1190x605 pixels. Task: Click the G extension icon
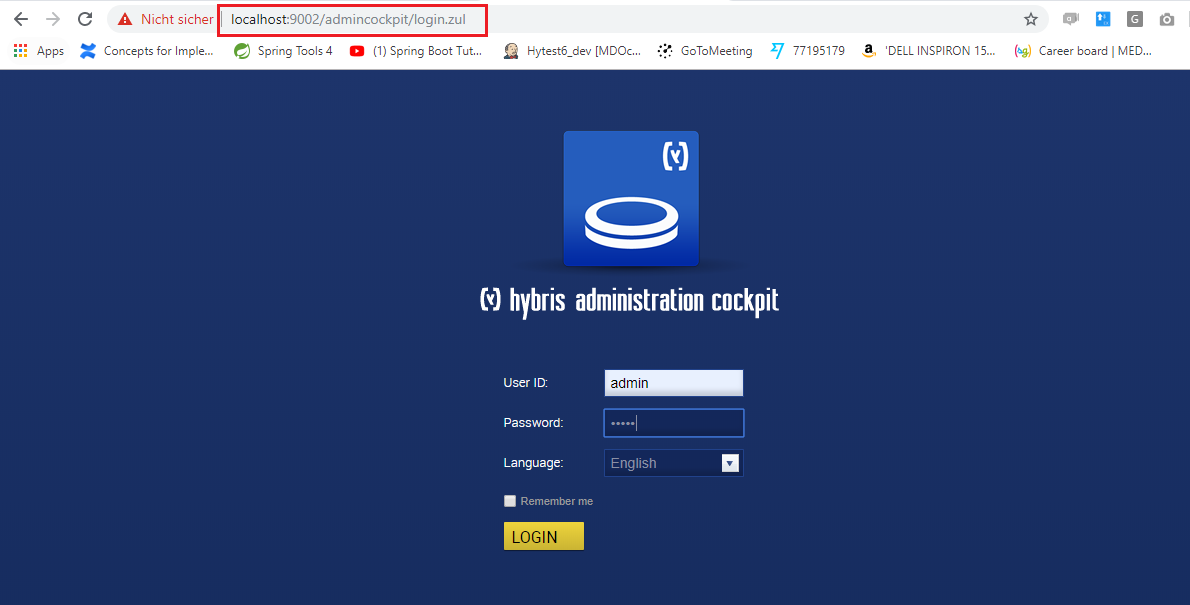(1135, 19)
